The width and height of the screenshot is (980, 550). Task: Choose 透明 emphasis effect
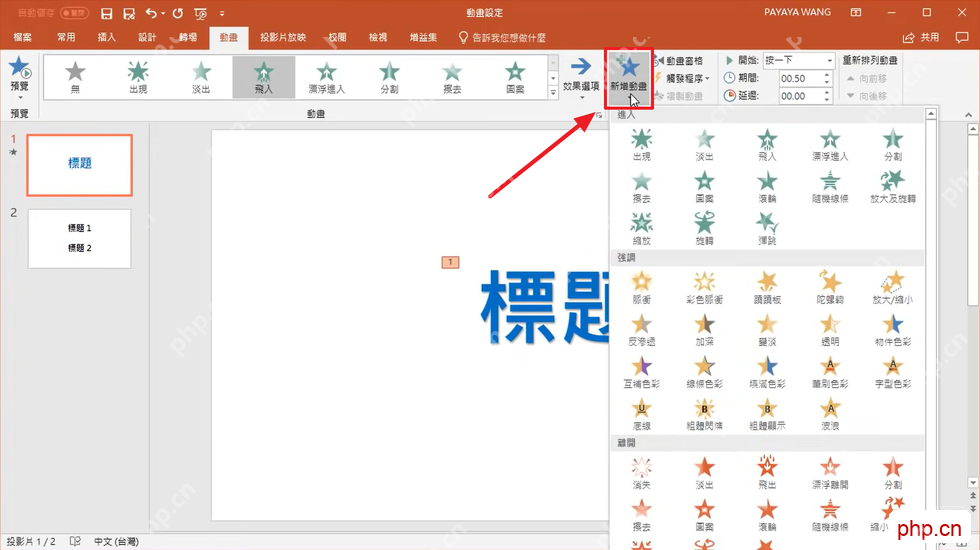[830, 330]
